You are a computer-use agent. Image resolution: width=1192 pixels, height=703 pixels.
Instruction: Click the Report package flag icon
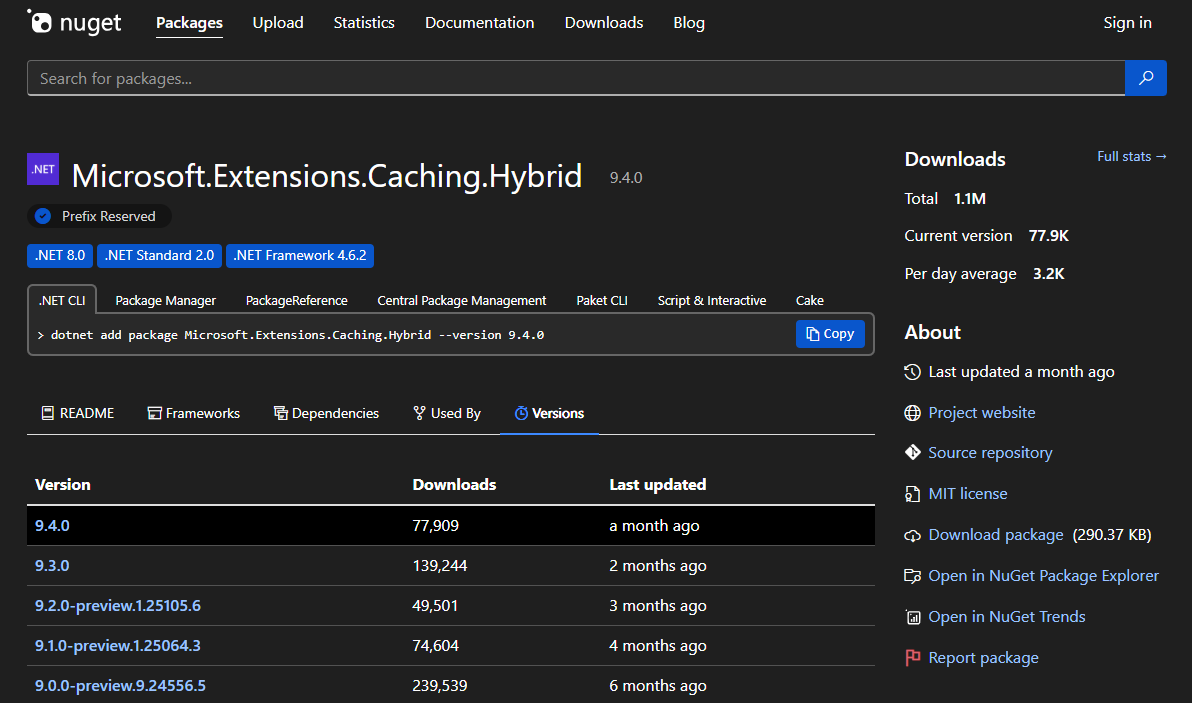pos(912,658)
